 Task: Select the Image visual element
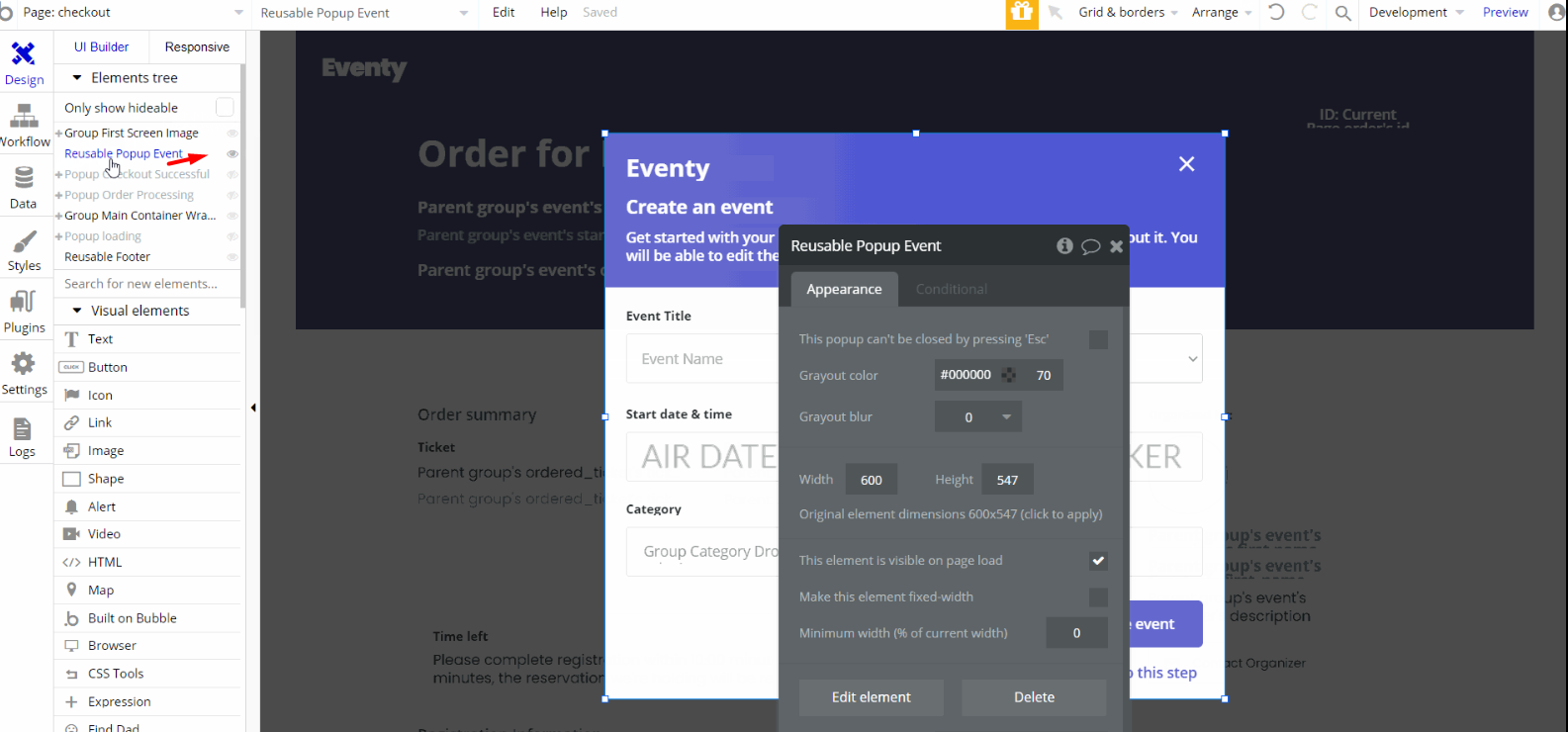pos(148,450)
